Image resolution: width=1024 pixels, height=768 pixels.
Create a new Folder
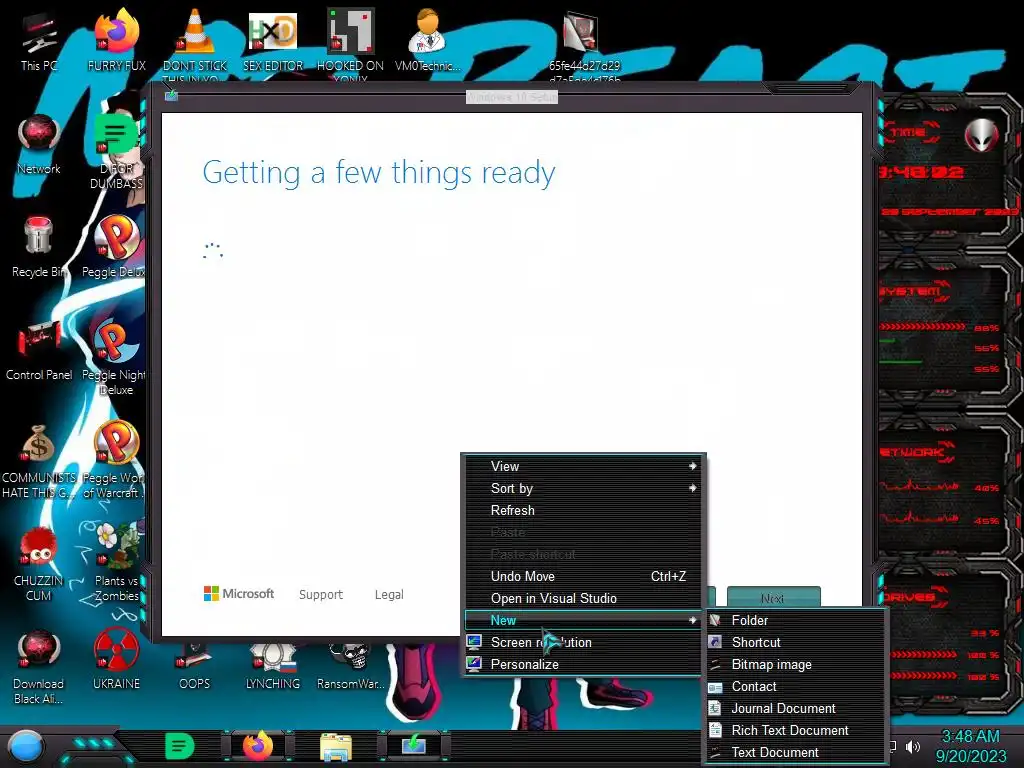795,620
